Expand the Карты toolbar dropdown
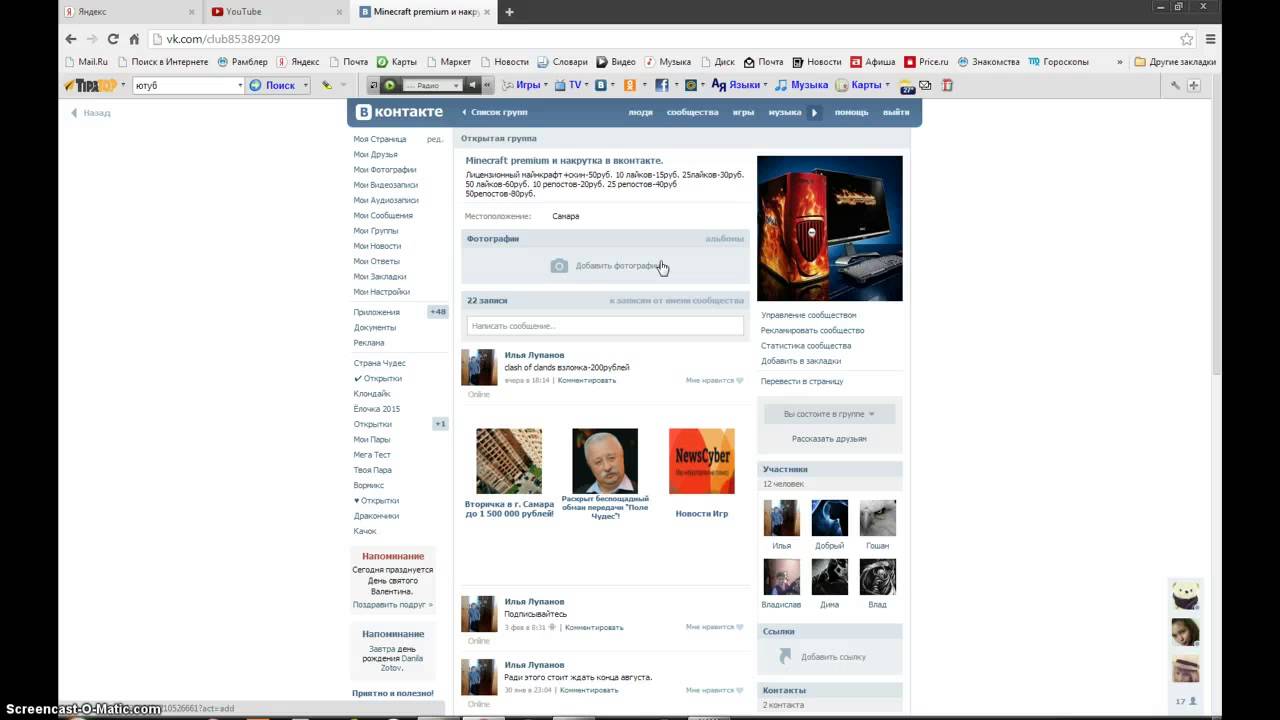The image size is (1280, 720). click(887, 85)
